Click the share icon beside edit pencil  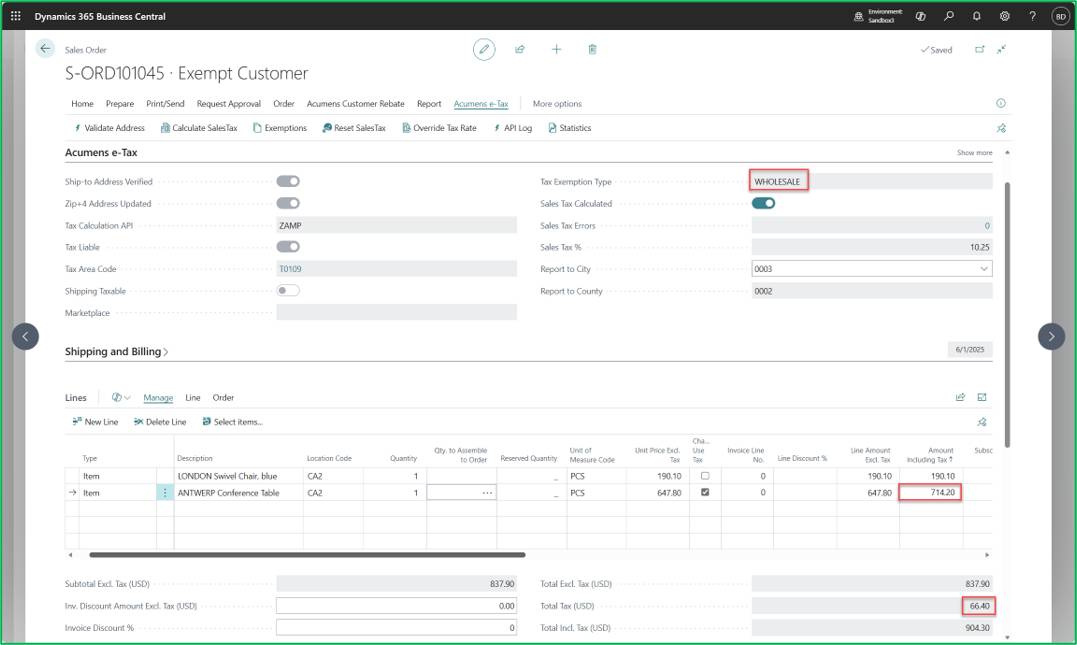pos(520,49)
